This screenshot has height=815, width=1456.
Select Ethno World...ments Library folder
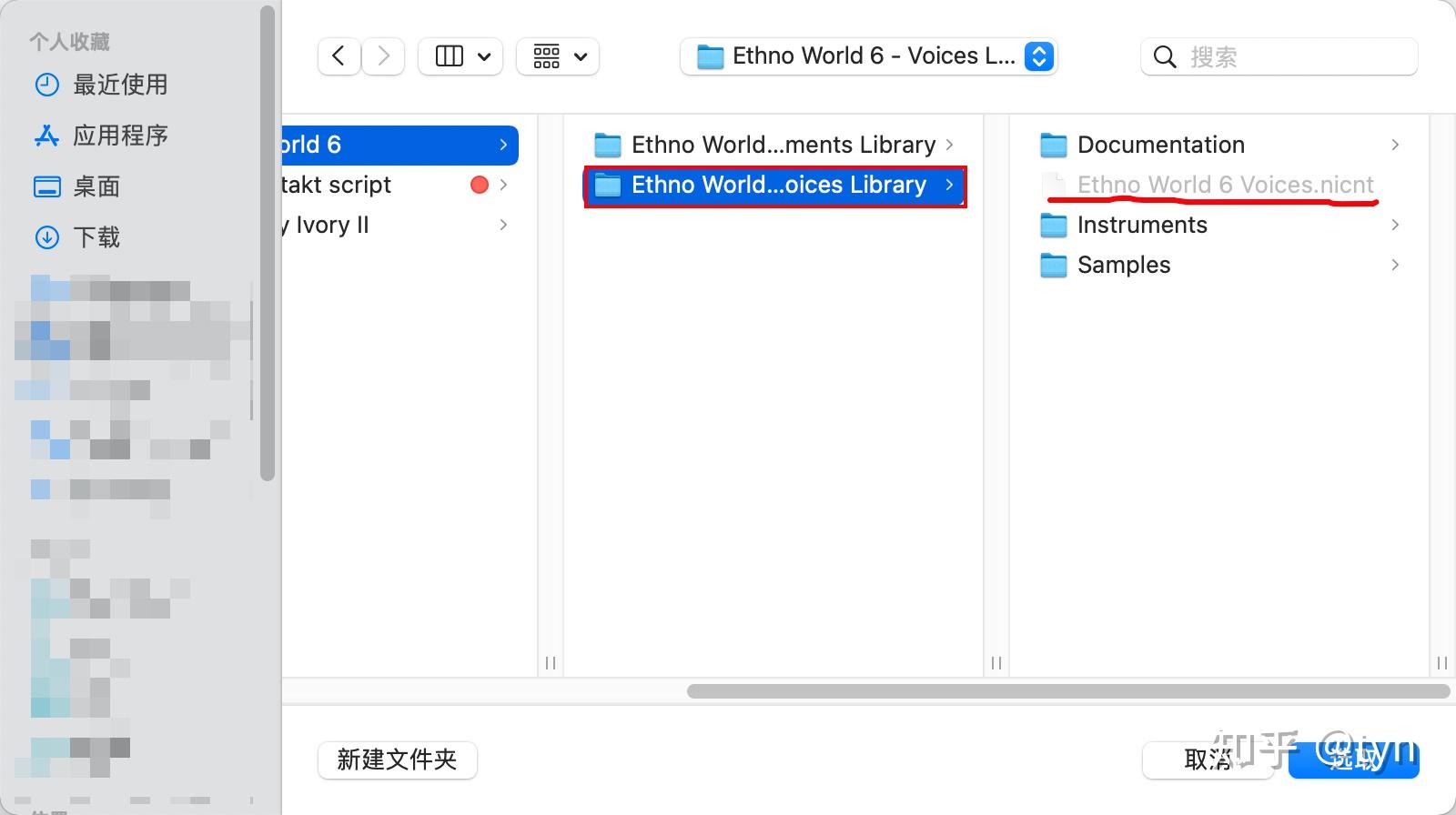[x=774, y=145]
